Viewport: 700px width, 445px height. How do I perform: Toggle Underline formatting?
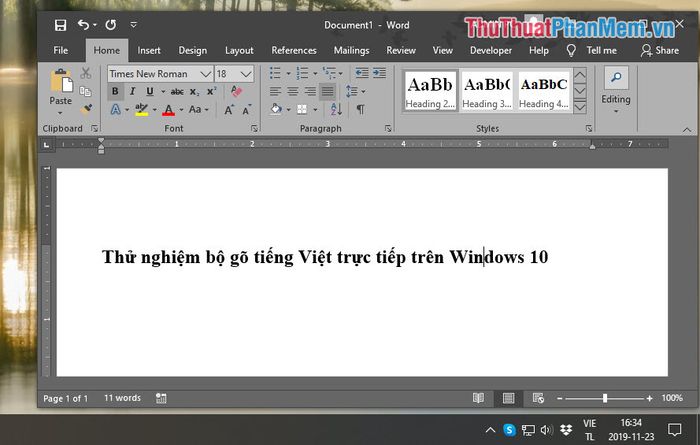150,91
